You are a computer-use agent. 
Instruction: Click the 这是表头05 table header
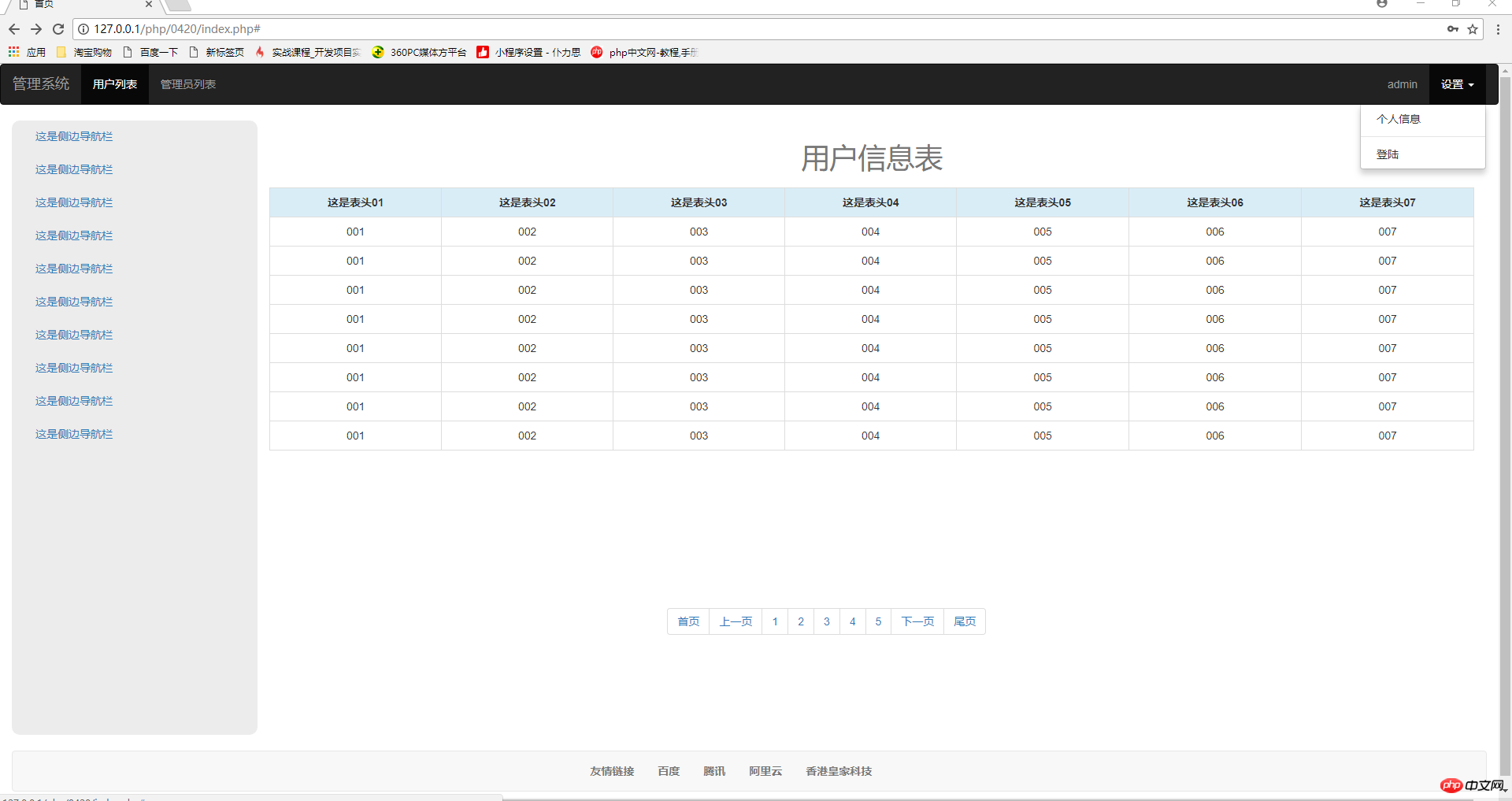(x=1043, y=202)
